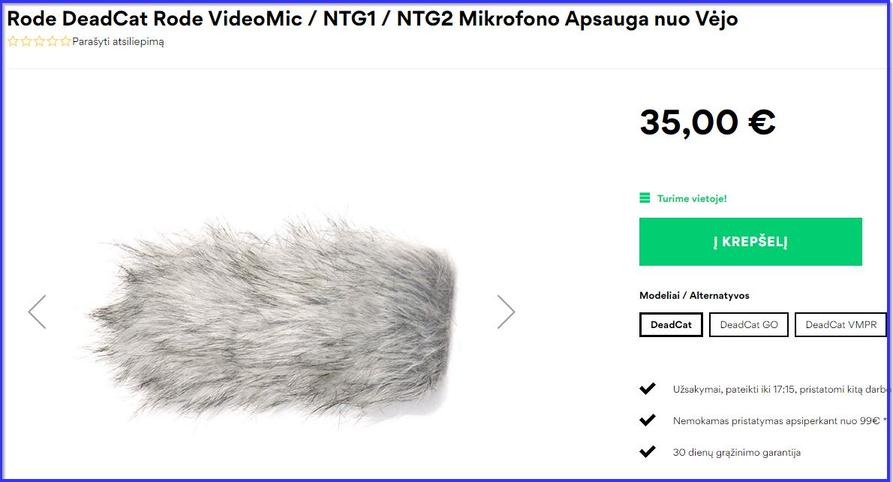Screen dimensions: 893x482
Task: Click the fifth rating star
Action: [x=65, y=41]
